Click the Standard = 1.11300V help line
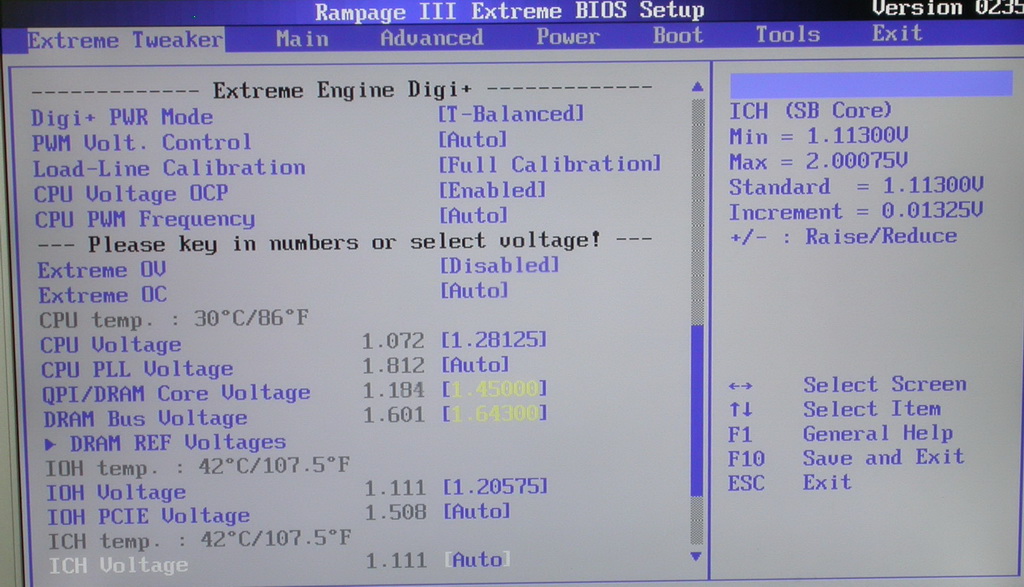The height and width of the screenshot is (587, 1024). pos(856,187)
